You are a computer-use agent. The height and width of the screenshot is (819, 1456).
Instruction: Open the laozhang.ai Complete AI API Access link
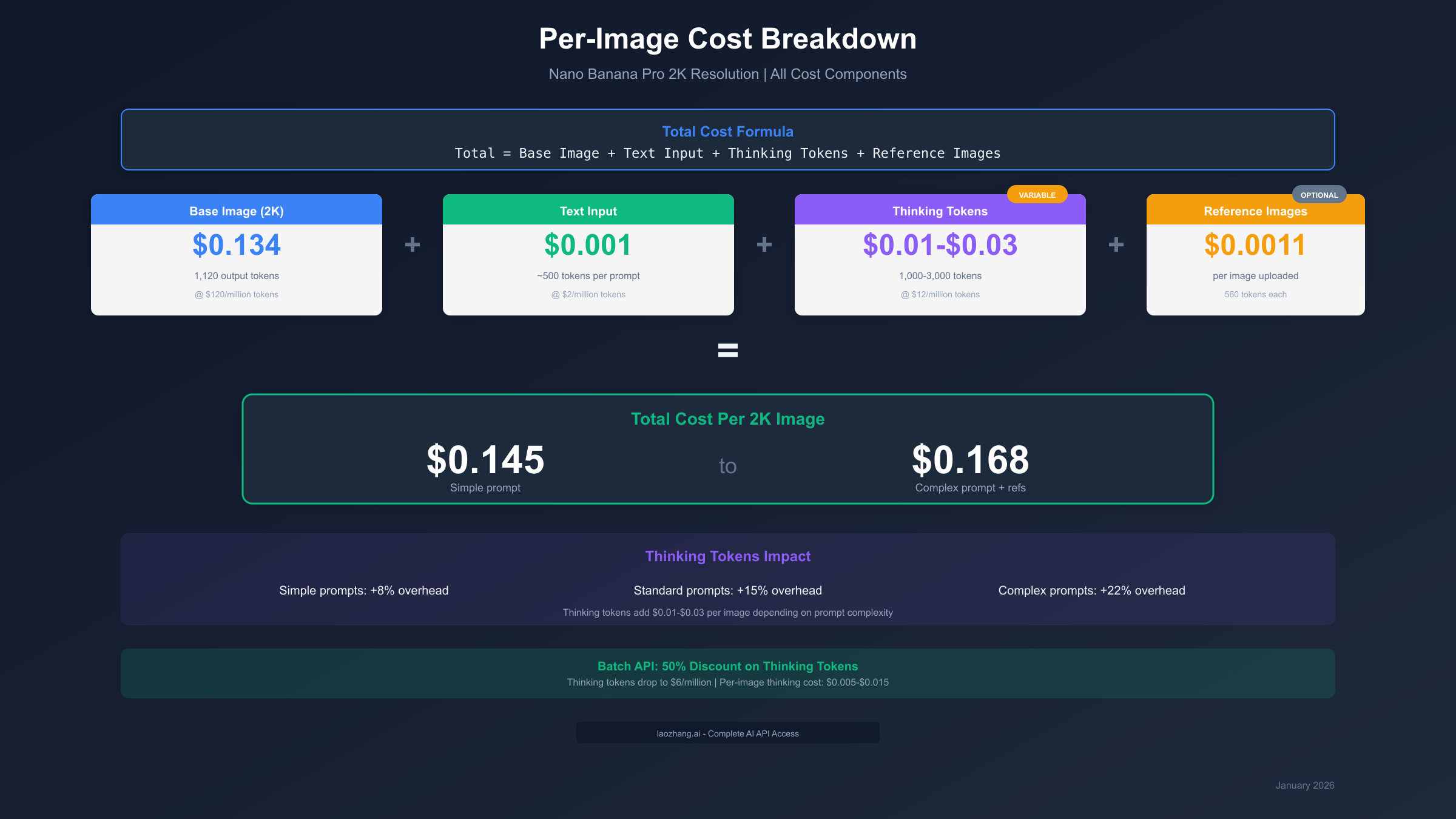click(x=727, y=732)
